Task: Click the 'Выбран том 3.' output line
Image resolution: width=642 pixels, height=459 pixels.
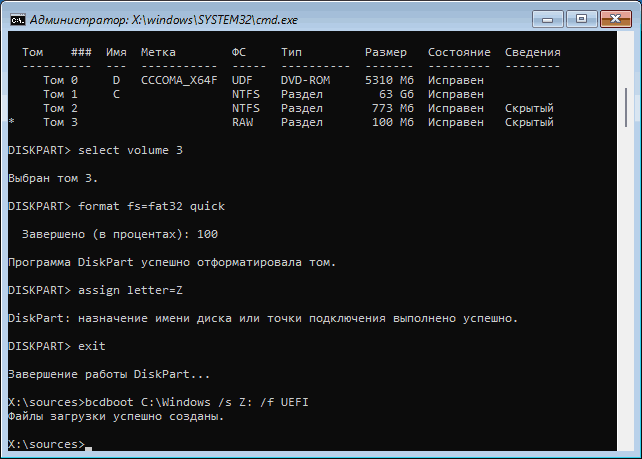Action: 50,178
